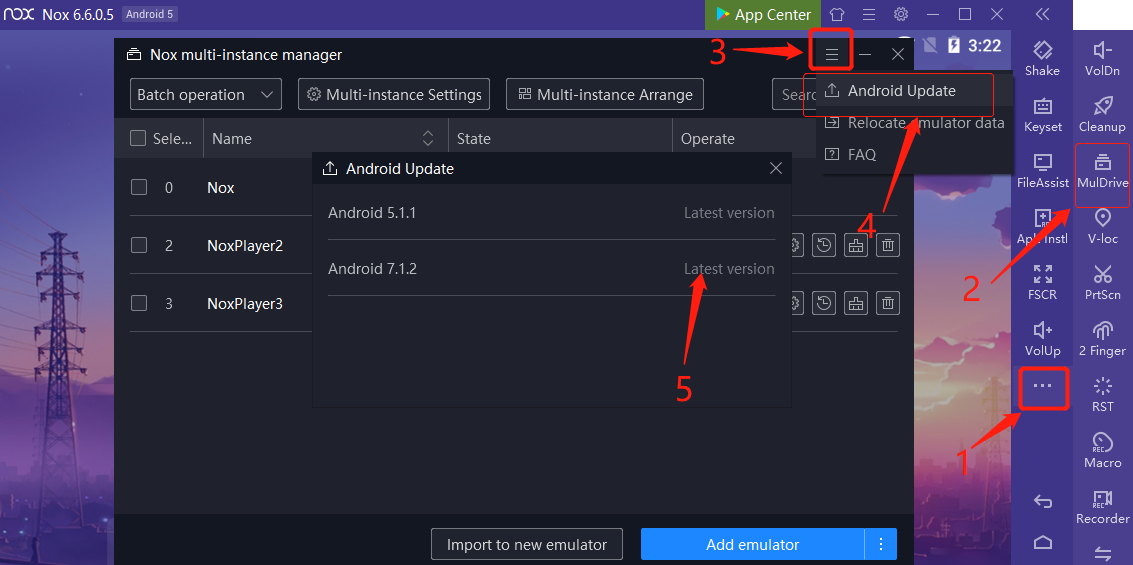Viewport: 1133px width, 565px height.
Task: Click the Android 5 version badge
Action: coord(150,14)
